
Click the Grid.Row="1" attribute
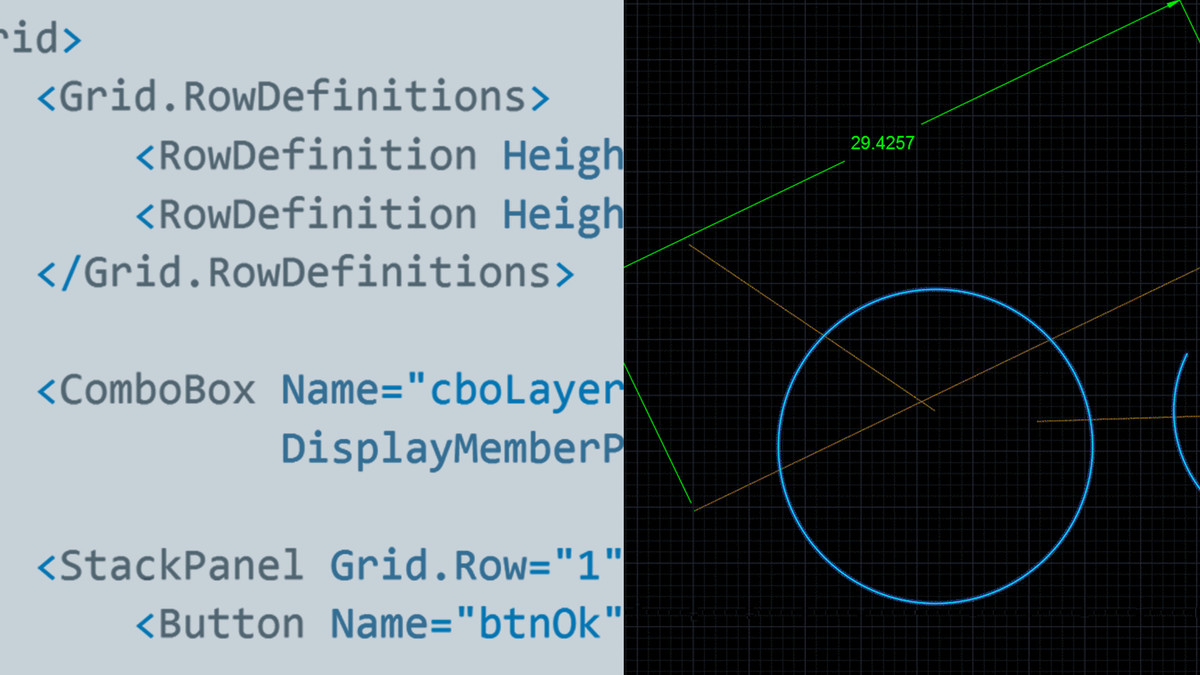476,566
